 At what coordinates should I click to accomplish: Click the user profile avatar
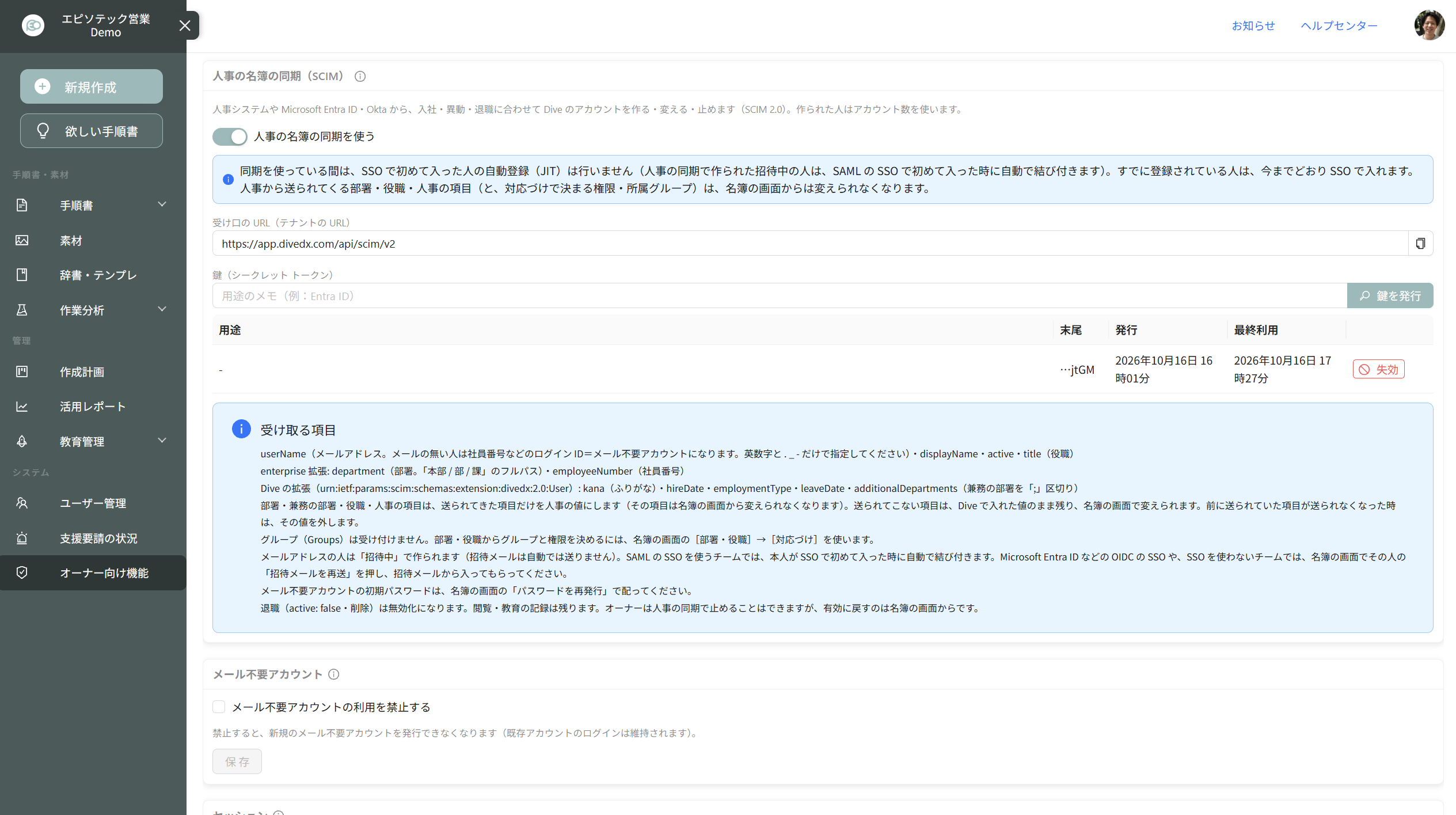point(1429,25)
